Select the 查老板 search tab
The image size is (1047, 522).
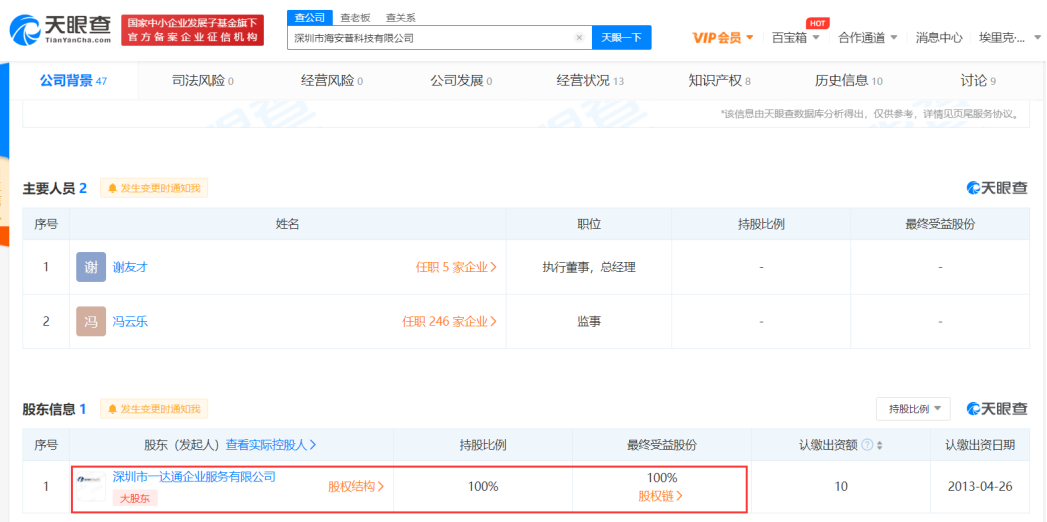(x=355, y=18)
